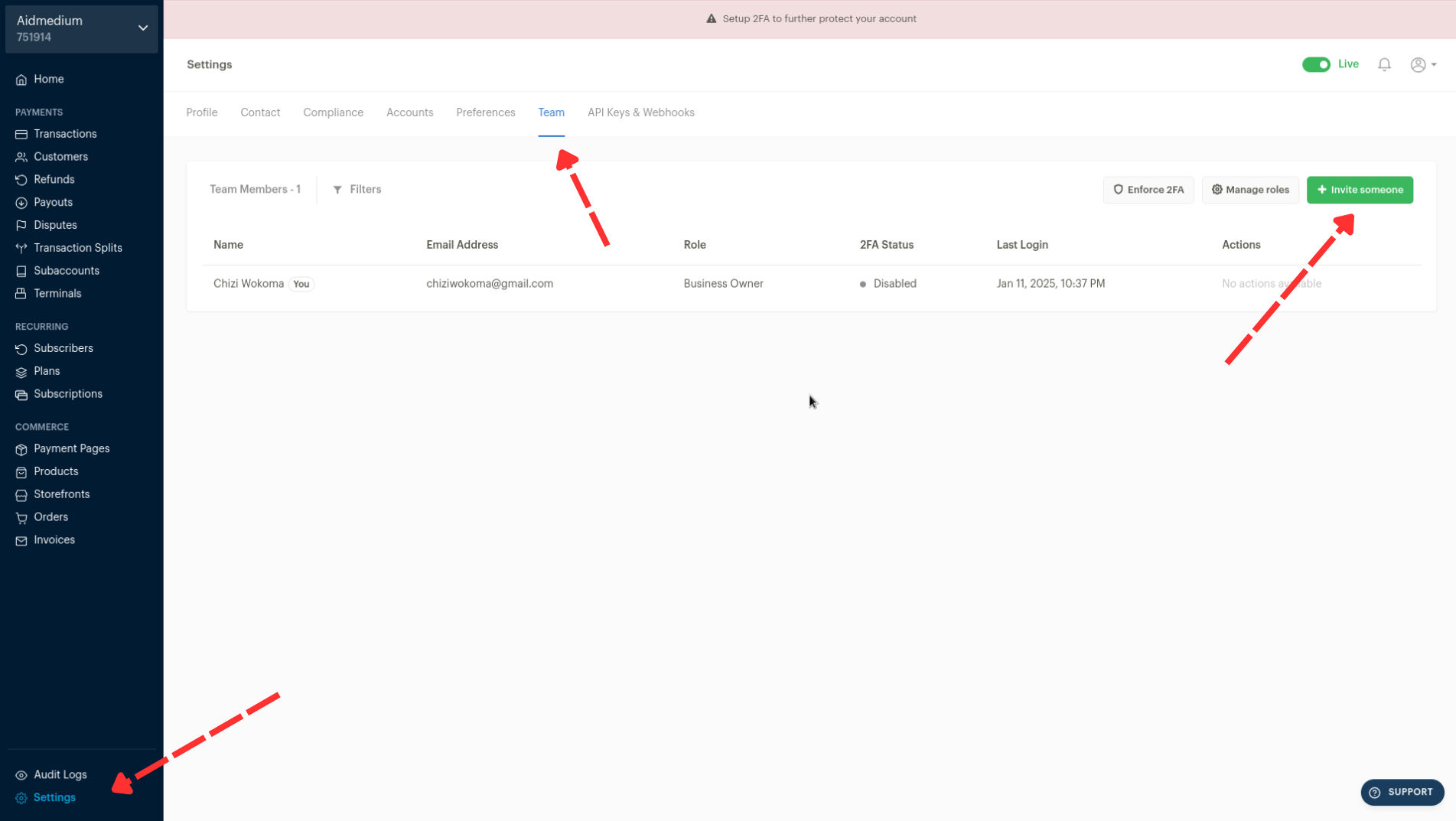Select the Team tab
This screenshot has height=821, width=1456.
551,112
